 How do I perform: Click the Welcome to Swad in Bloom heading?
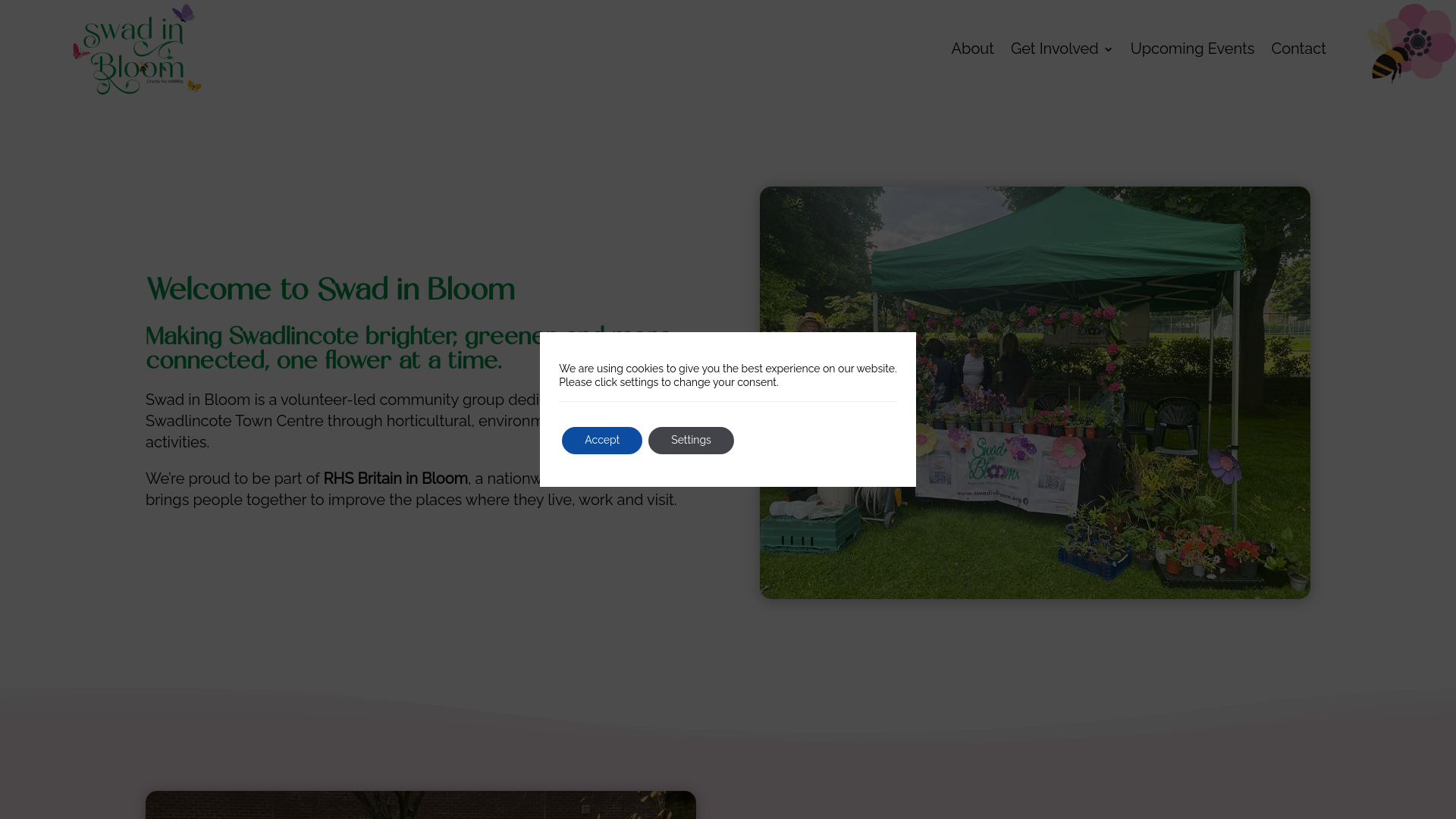(x=330, y=290)
